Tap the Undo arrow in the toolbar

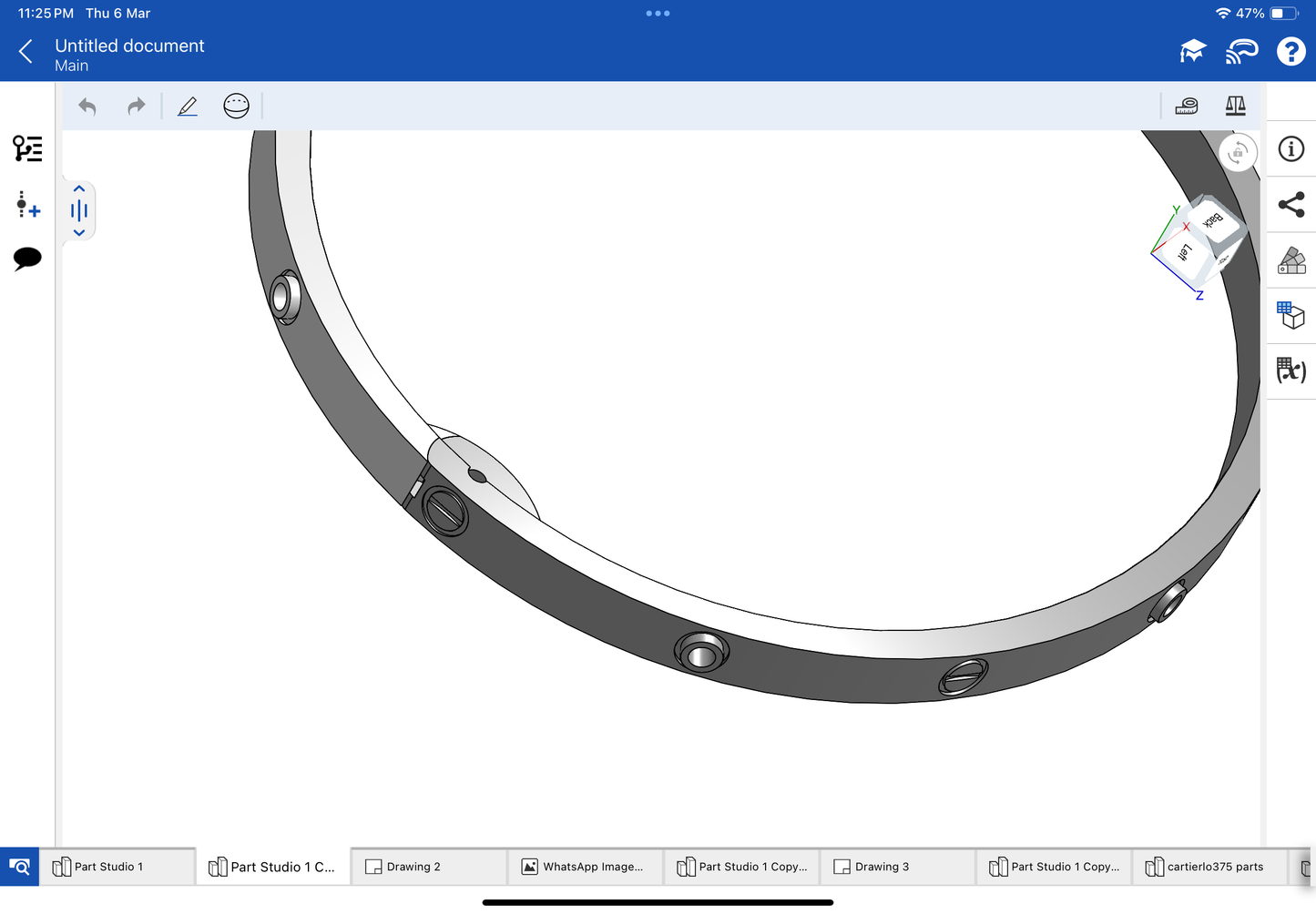[x=87, y=107]
